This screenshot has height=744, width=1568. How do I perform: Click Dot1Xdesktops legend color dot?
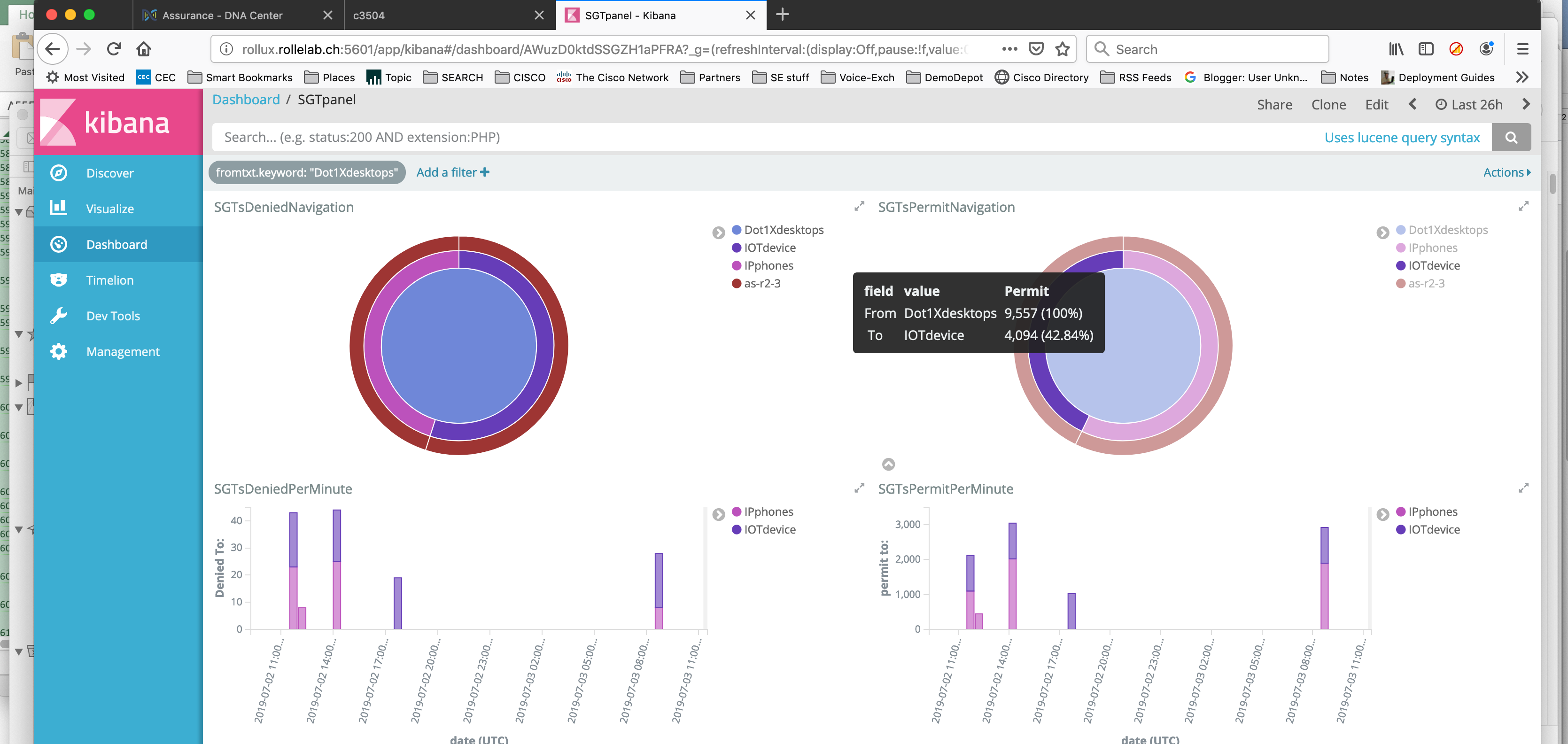[x=737, y=230]
